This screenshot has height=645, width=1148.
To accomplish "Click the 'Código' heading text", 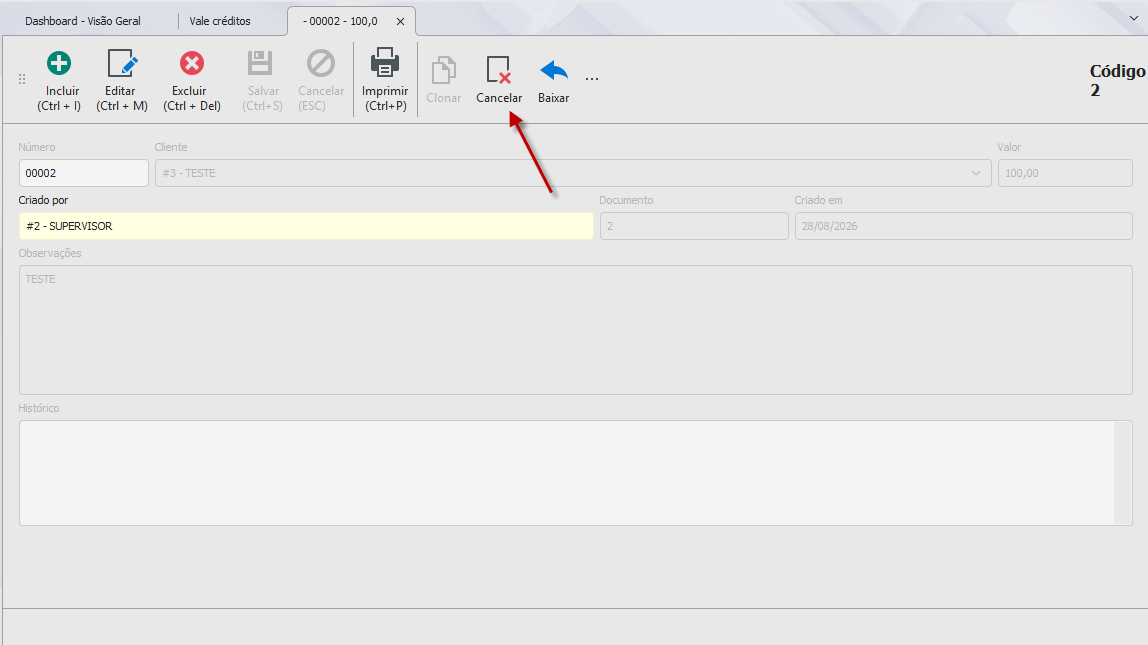I will (x=1117, y=71).
